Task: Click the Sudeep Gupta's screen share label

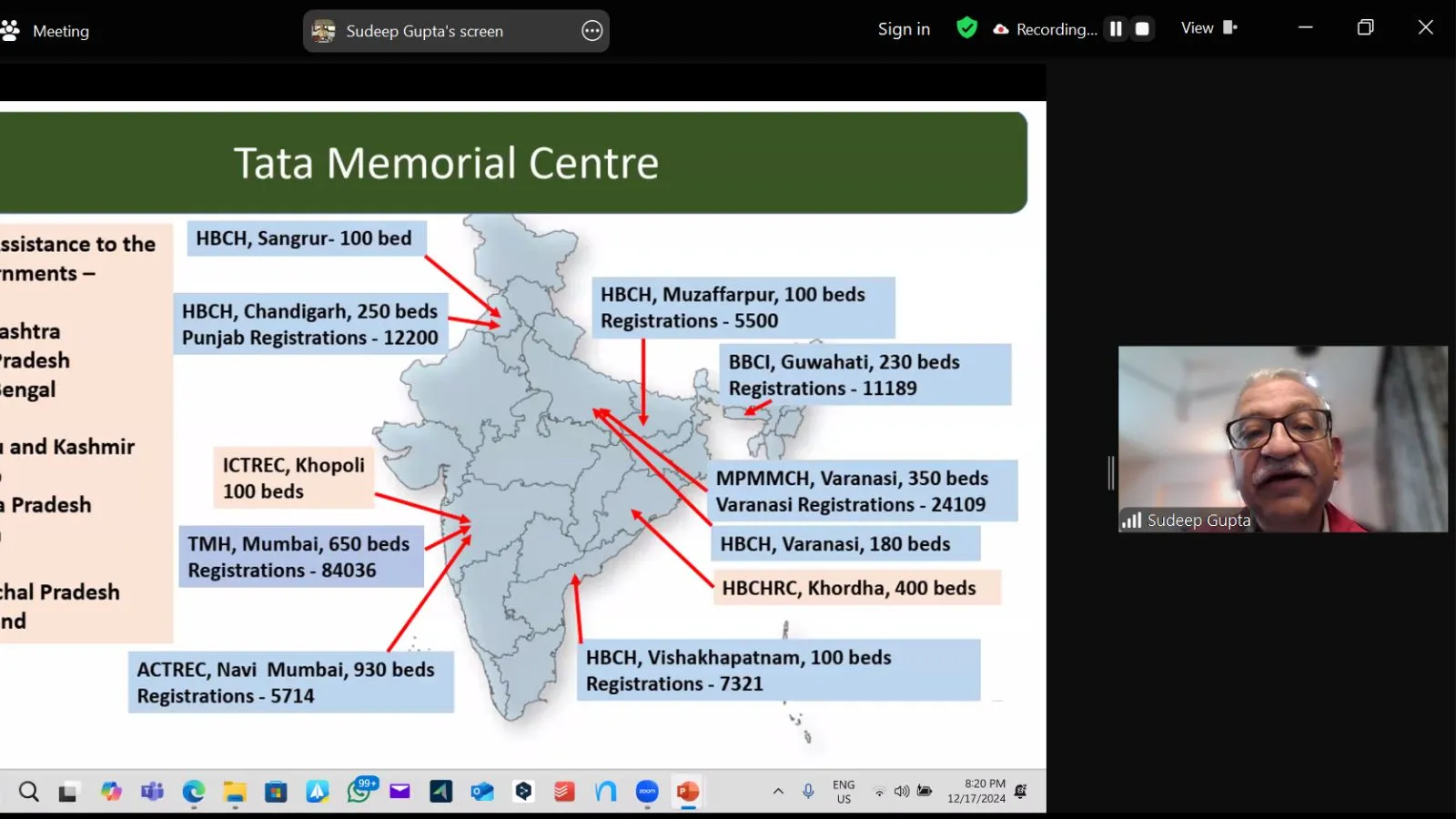Action: 424,31
